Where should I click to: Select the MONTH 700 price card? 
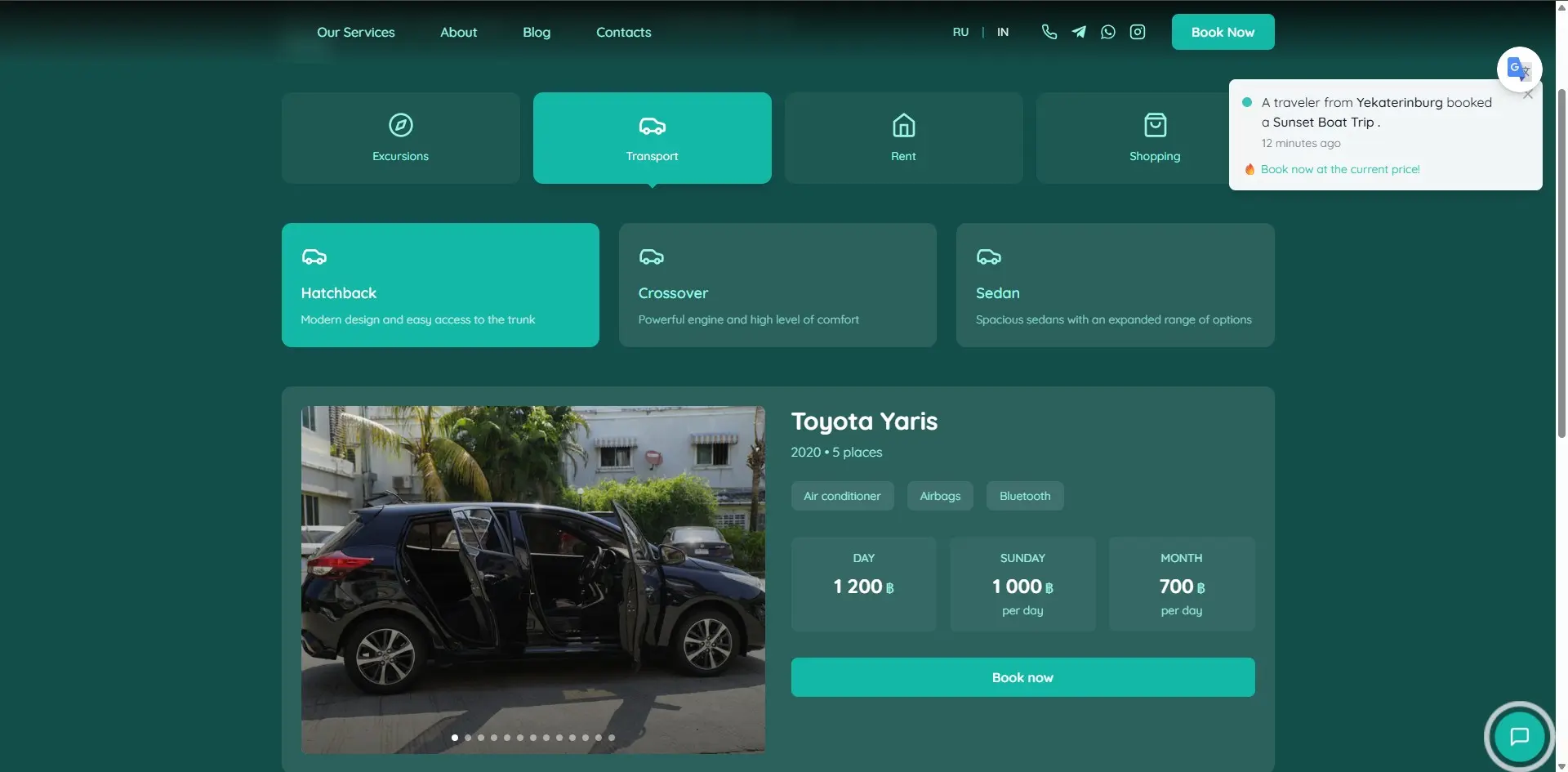pos(1182,584)
